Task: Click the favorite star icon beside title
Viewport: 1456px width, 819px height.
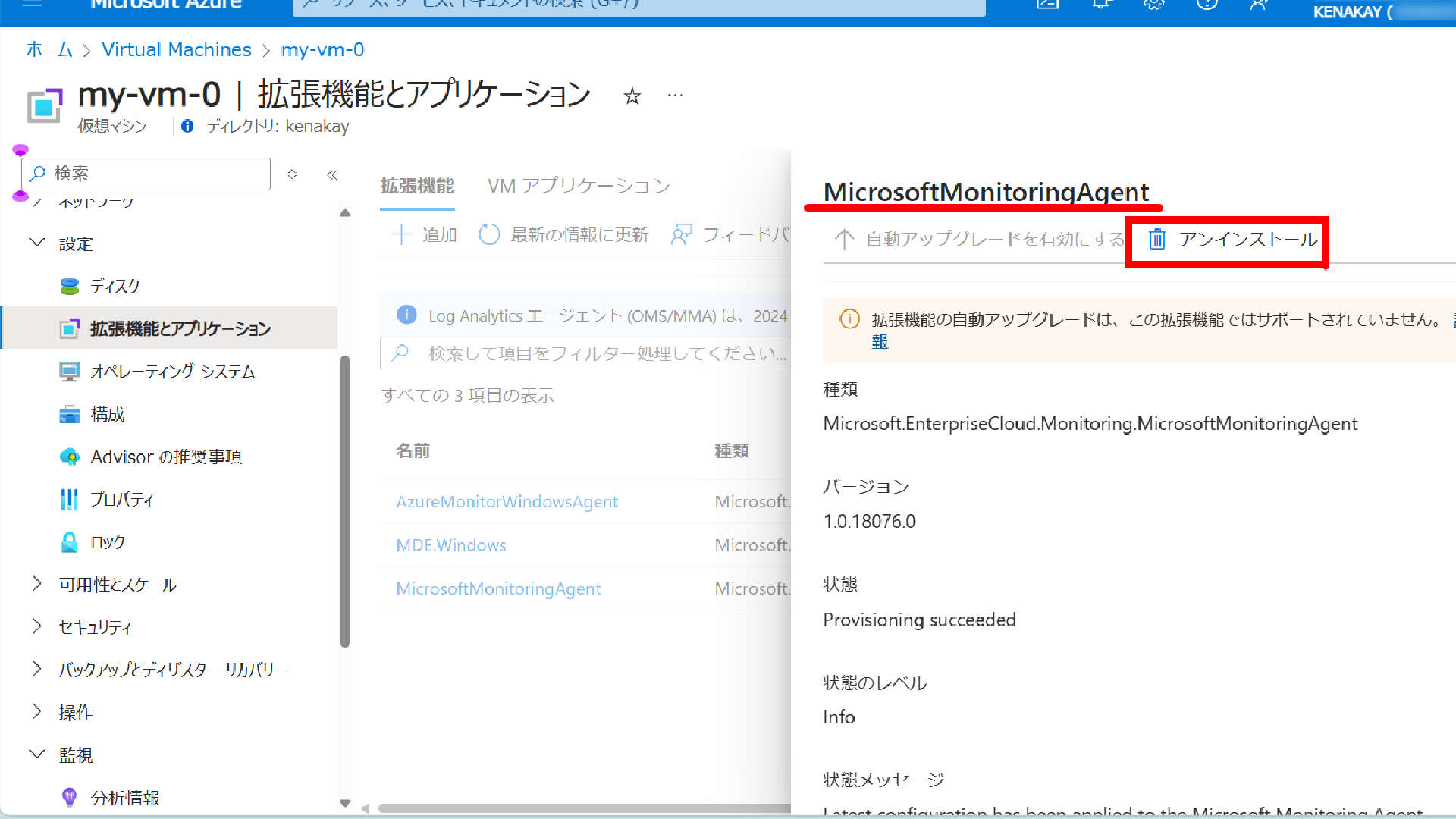Action: (632, 96)
